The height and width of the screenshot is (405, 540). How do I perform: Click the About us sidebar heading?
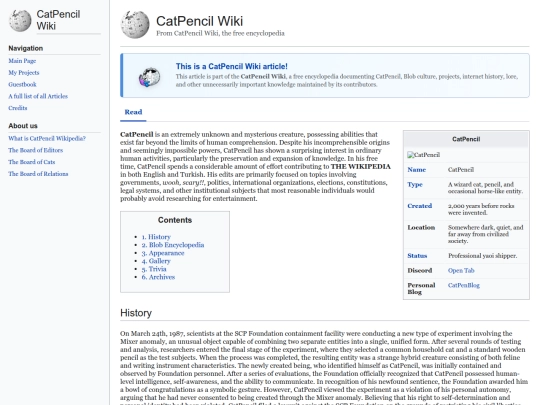pyautogui.click(x=23, y=126)
